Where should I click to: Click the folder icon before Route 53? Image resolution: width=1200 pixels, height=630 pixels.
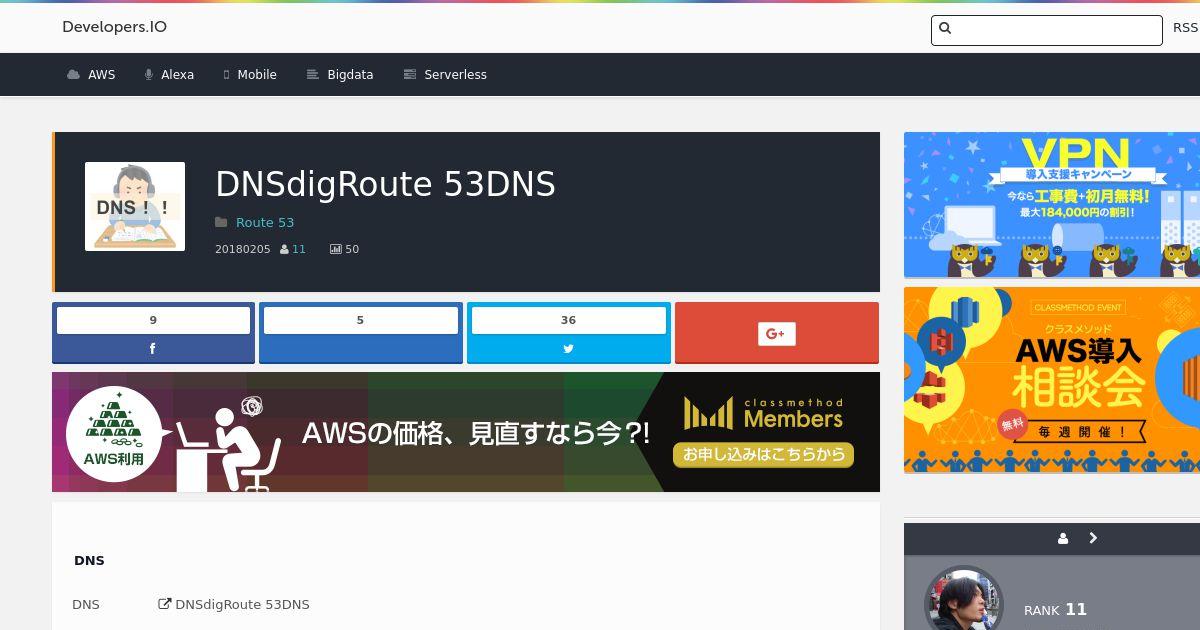pyautogui.click(x=221, y=223)
